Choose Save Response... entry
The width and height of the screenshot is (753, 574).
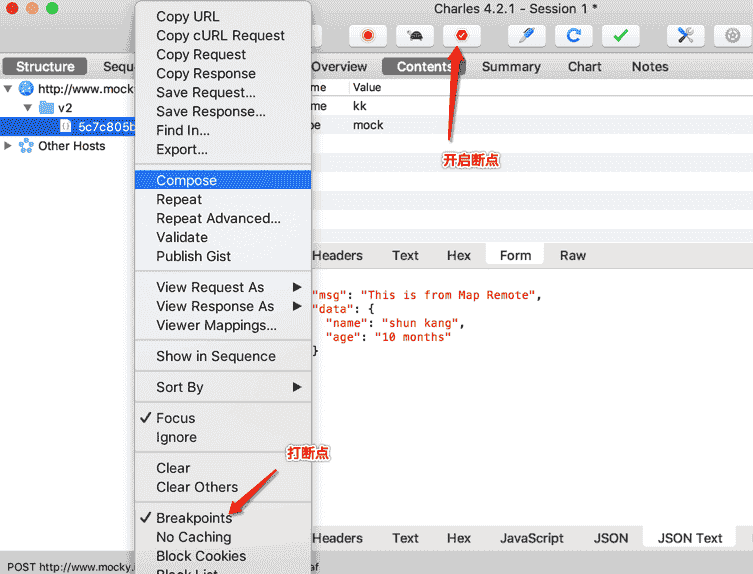[x=223, y=111]
